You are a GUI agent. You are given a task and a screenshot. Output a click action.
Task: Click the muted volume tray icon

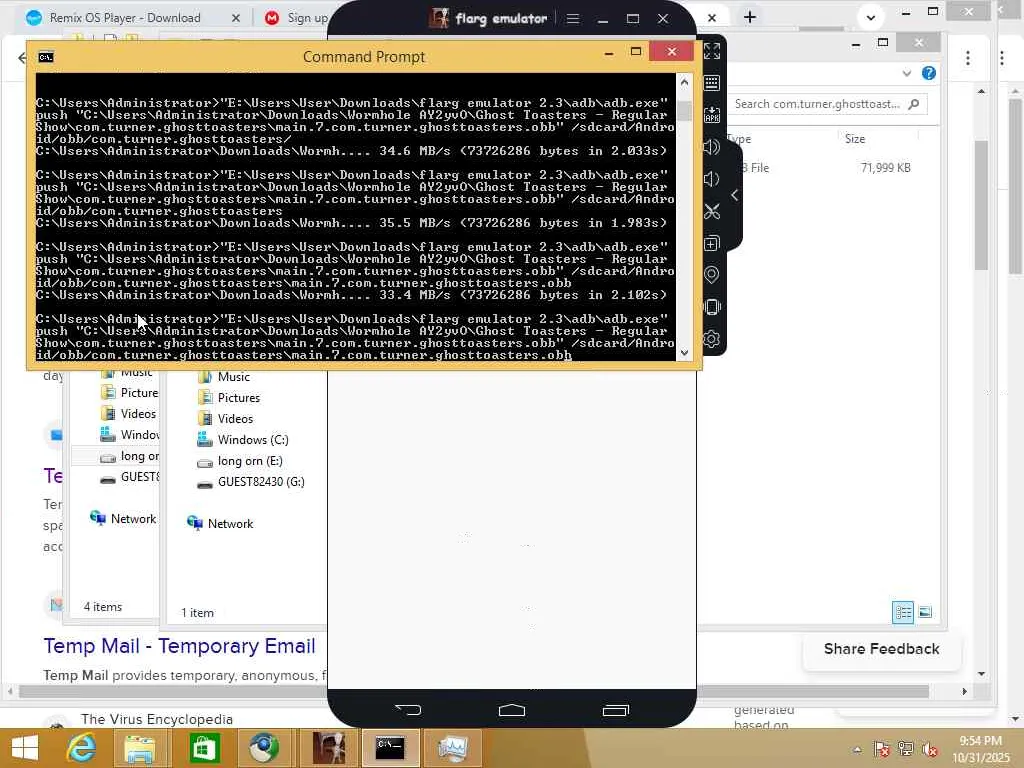coord(929,749)
